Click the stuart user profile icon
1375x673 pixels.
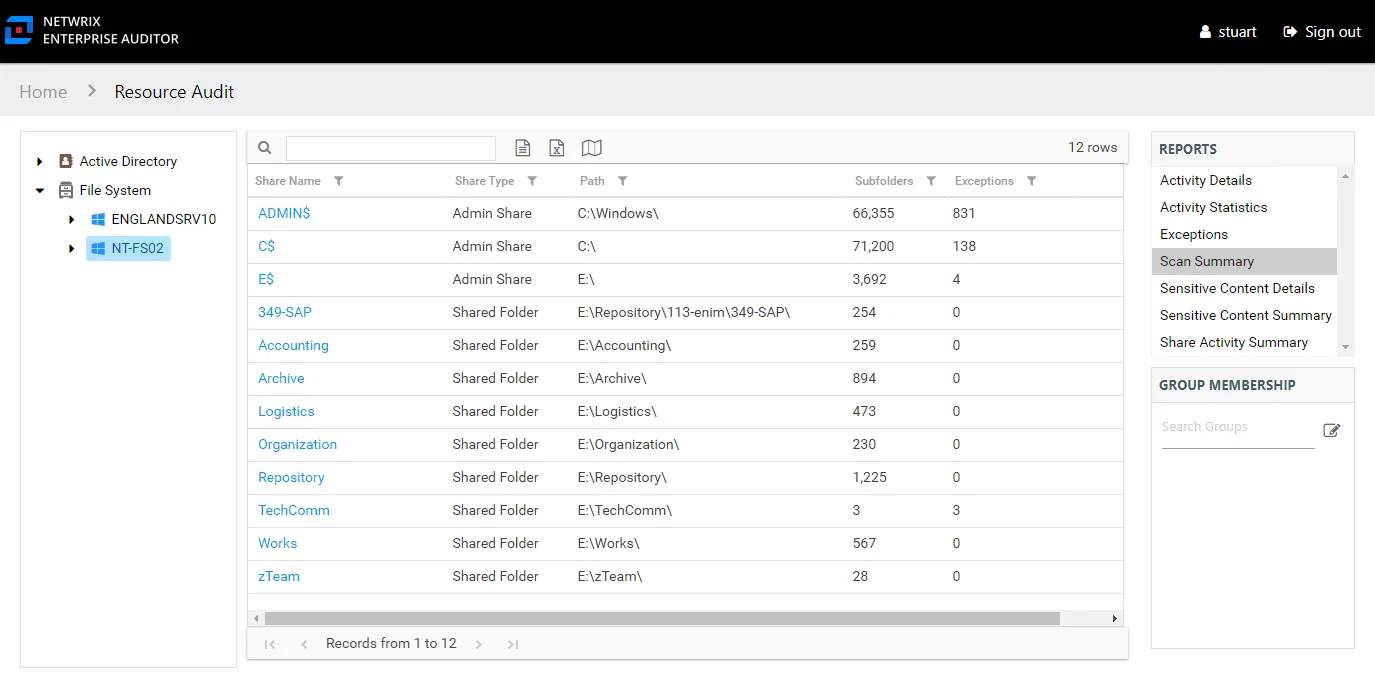click(x=1205, y=32)
